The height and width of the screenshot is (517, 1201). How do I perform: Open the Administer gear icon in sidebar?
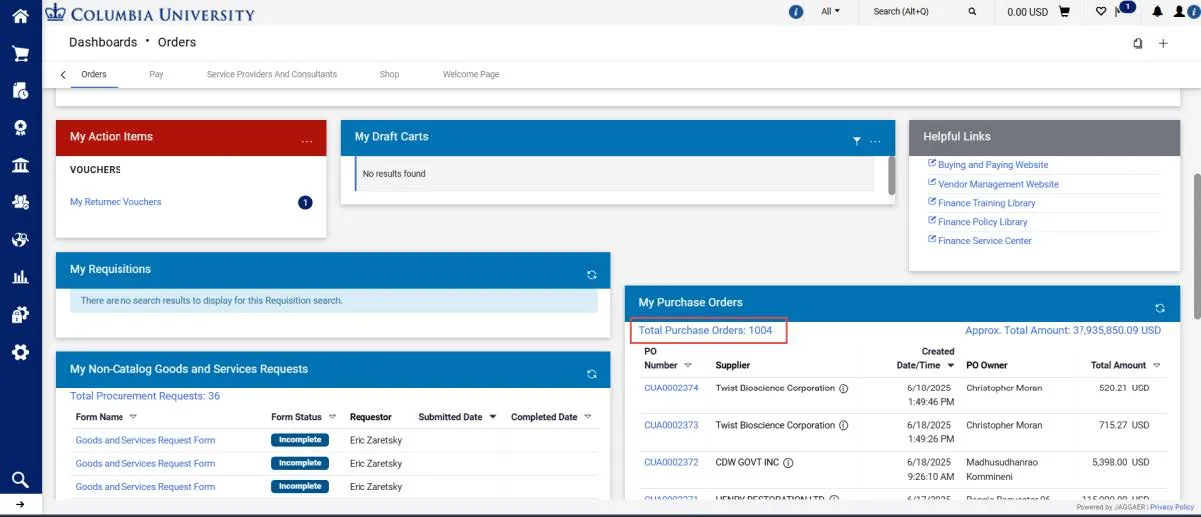click(20, 352)
